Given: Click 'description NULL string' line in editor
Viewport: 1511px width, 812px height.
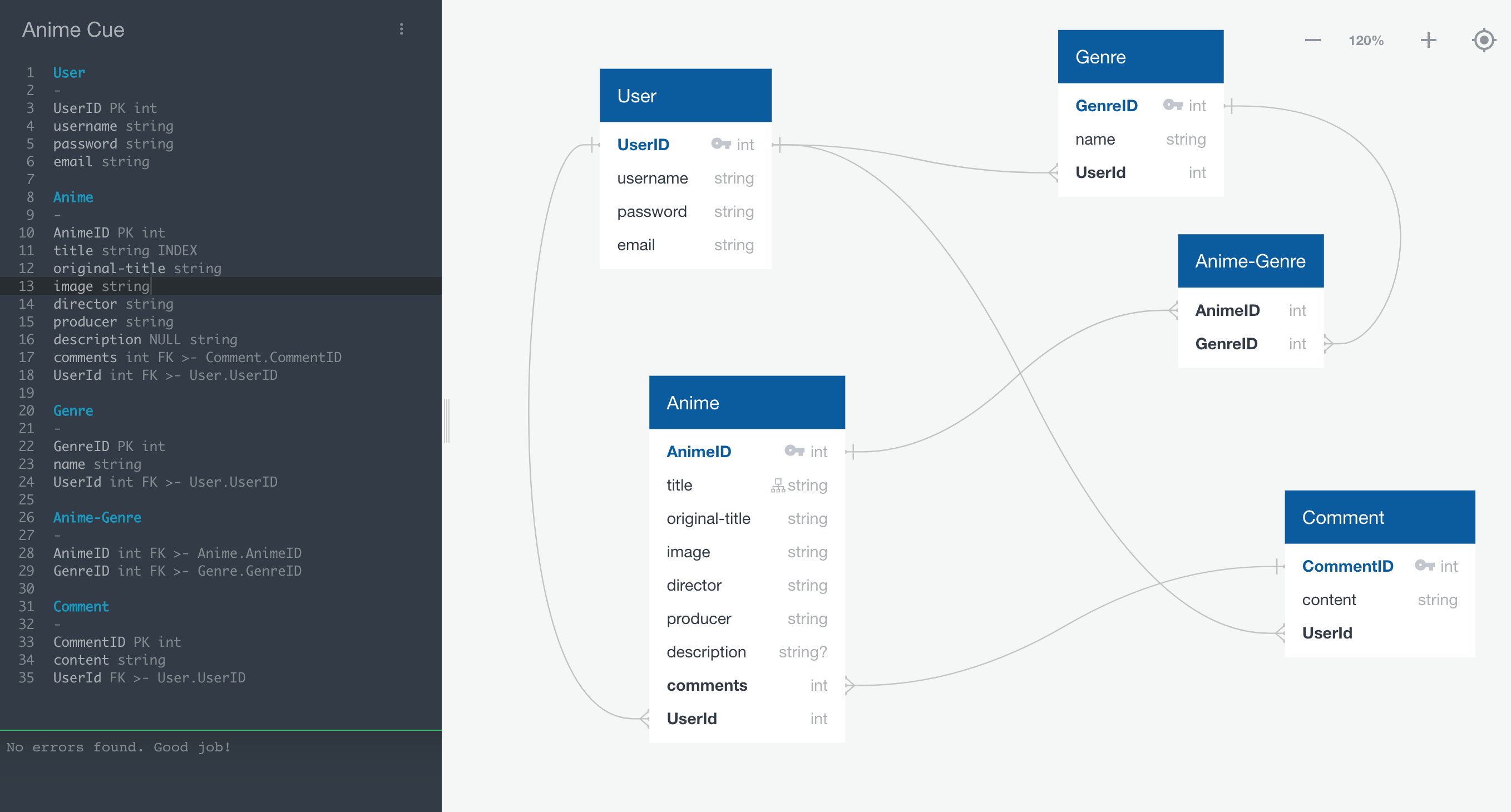Looking at the screenshot, I should 145,339.
